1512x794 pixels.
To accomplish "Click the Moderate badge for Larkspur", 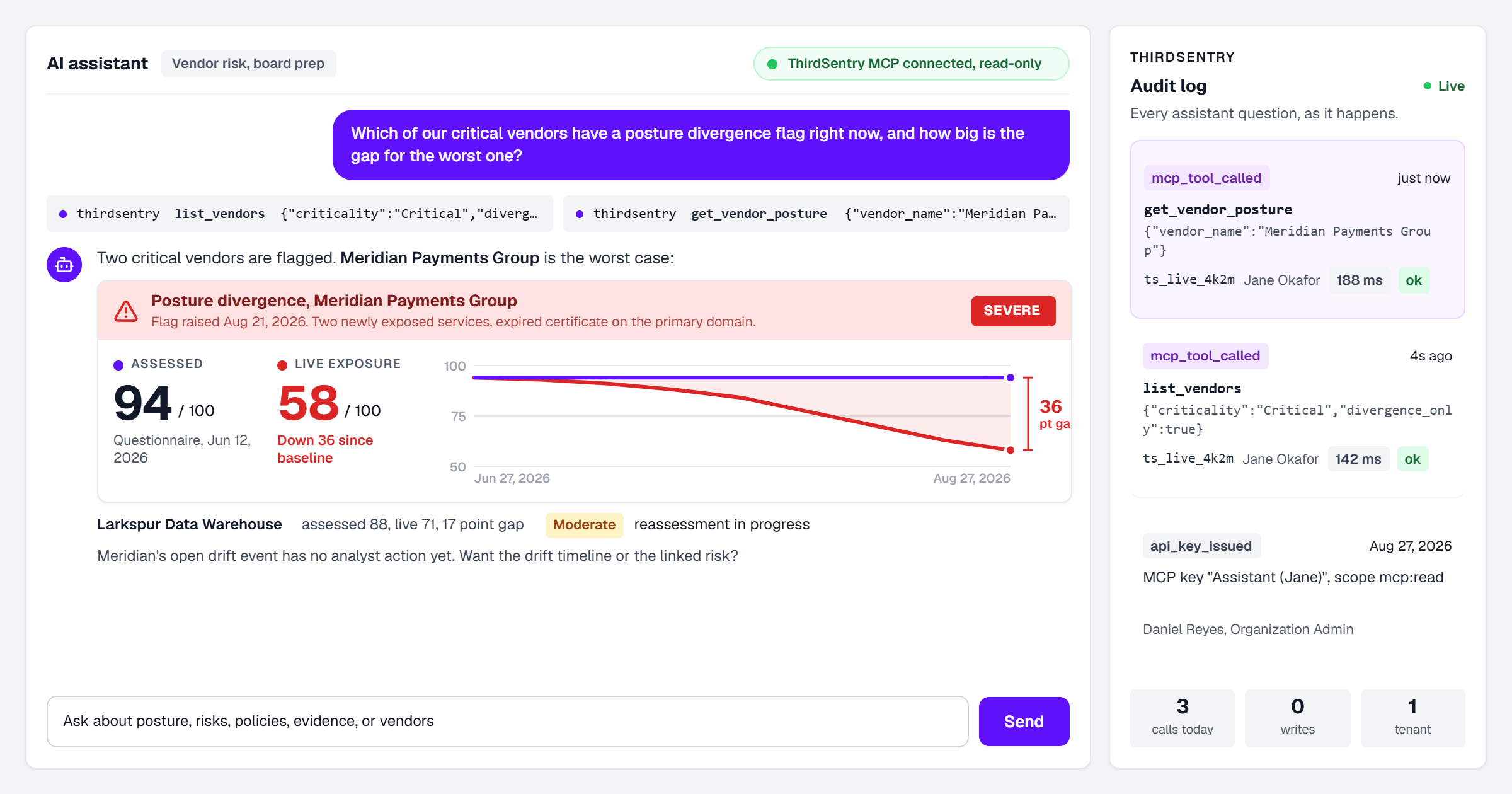I will click(584, 525).
